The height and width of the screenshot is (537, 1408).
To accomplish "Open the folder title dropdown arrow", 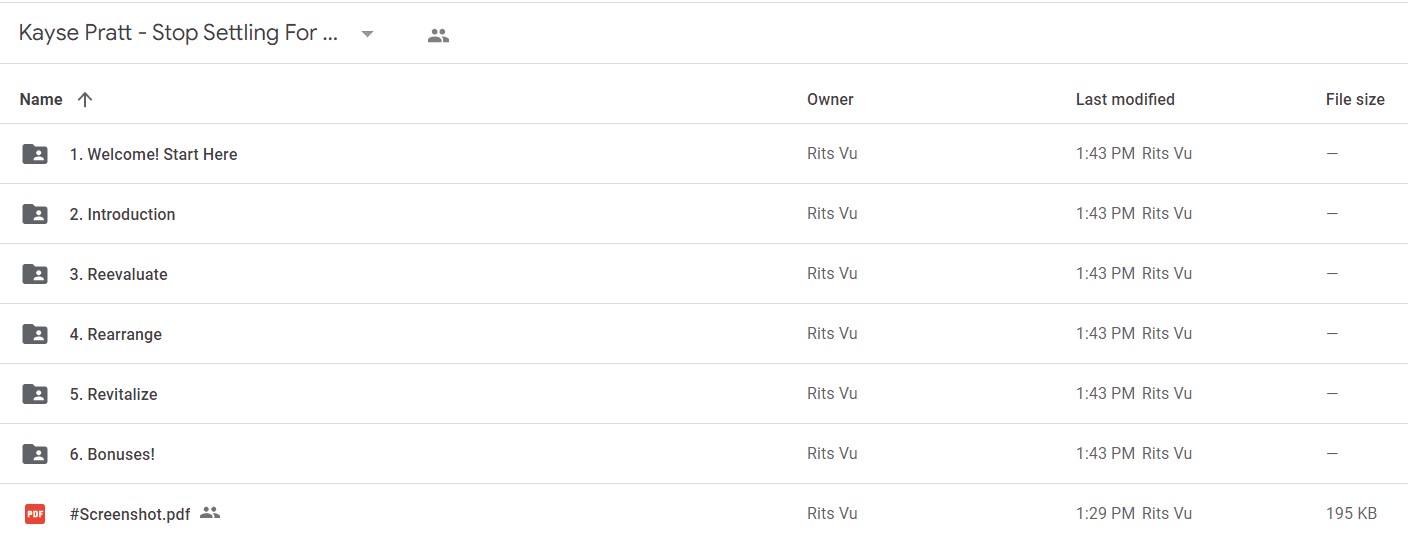I will (x=367, y=34).
